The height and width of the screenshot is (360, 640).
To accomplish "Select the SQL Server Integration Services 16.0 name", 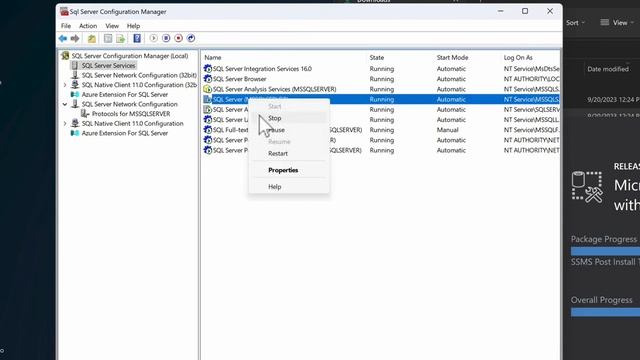I will coord(262,69).
